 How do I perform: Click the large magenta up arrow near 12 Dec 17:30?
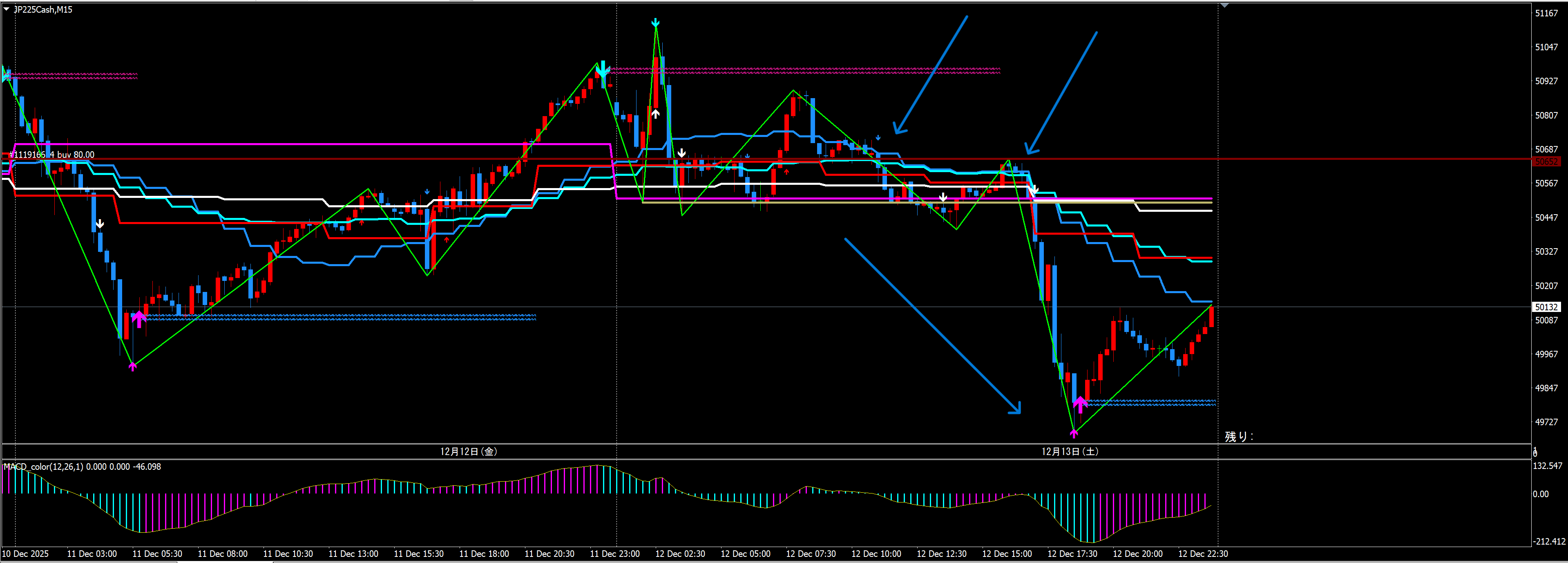tap(1080, 404)
